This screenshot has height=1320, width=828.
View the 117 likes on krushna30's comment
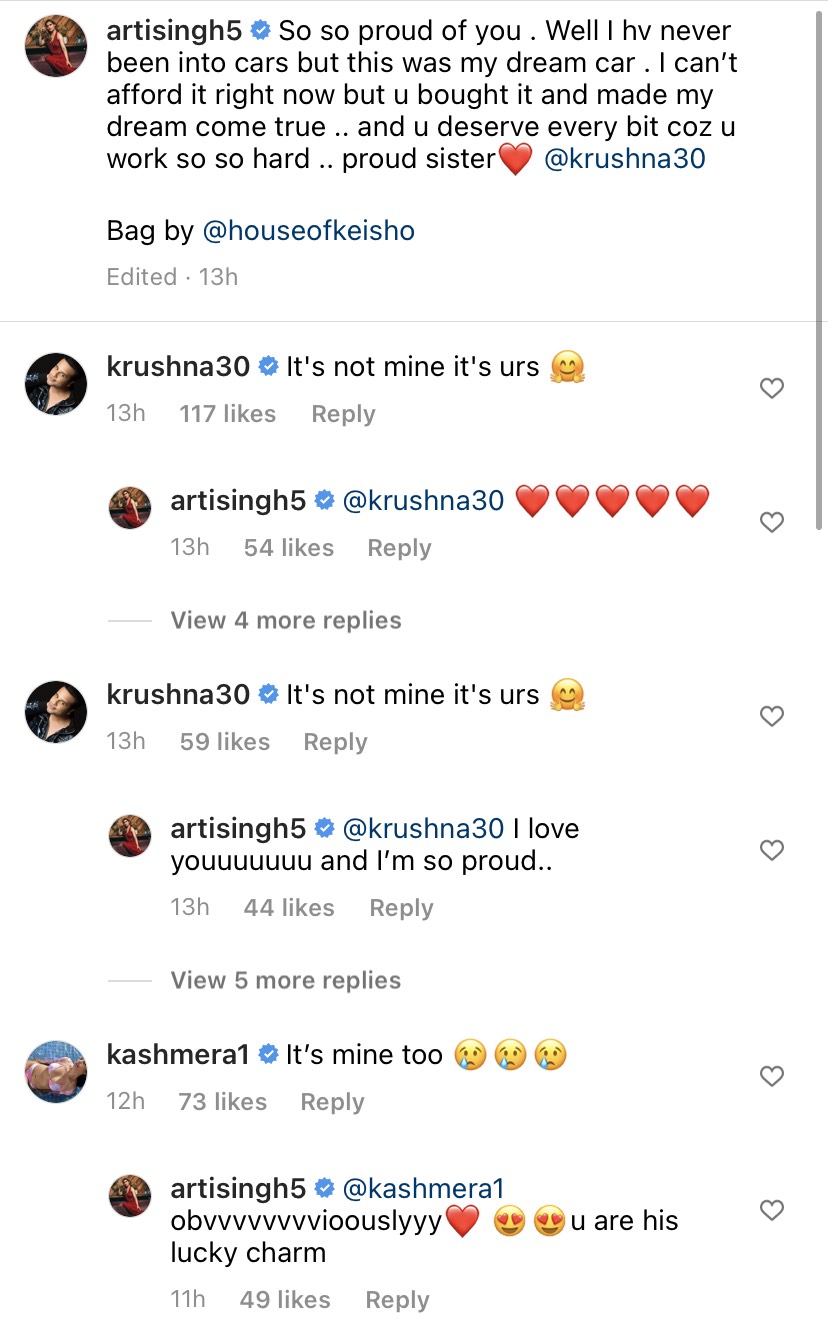[x=227, y=413]
